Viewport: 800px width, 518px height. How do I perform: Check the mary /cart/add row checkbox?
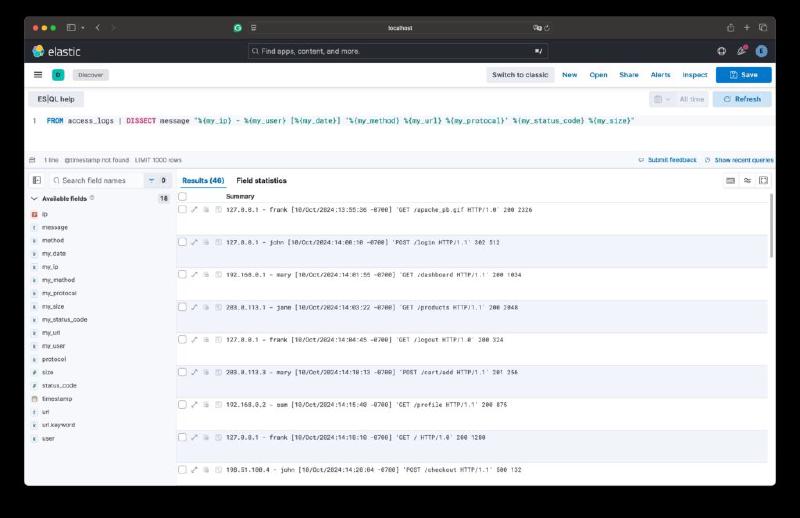pos(182,372)
